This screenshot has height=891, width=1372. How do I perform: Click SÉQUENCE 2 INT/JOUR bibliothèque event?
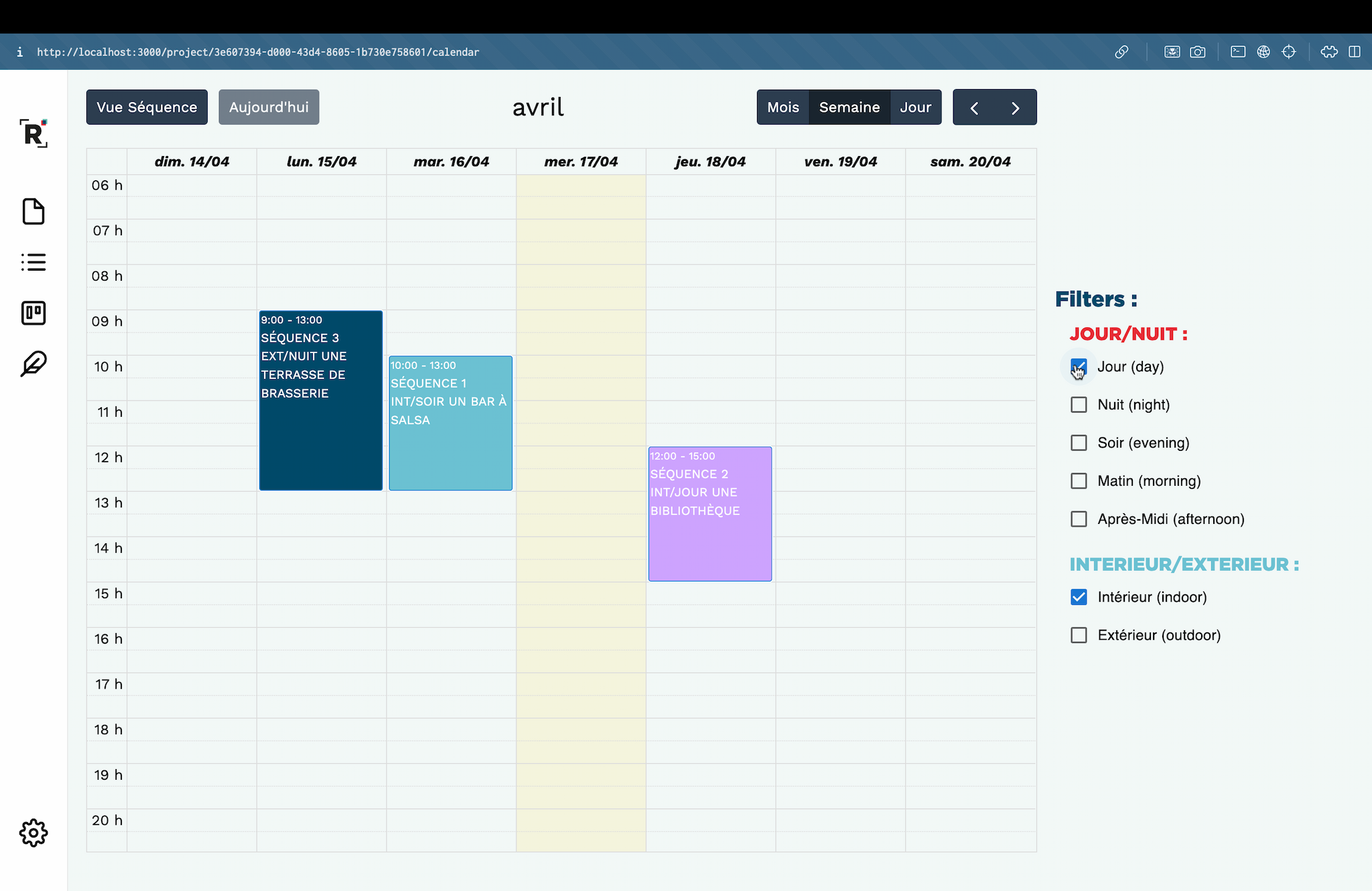(709, 513)
